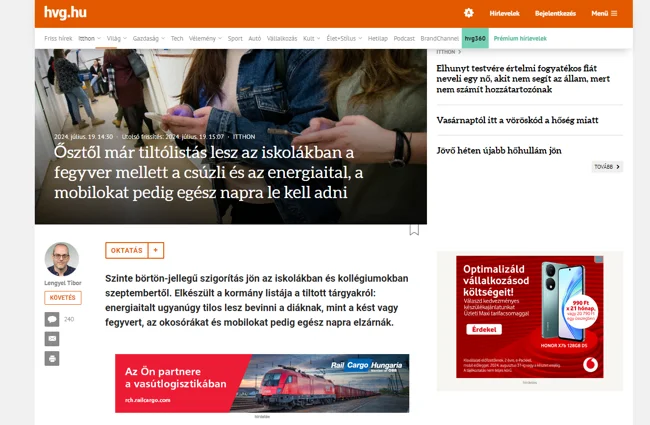Open the Menü hamburger menu
650x425 pixels.
point(604,13)
